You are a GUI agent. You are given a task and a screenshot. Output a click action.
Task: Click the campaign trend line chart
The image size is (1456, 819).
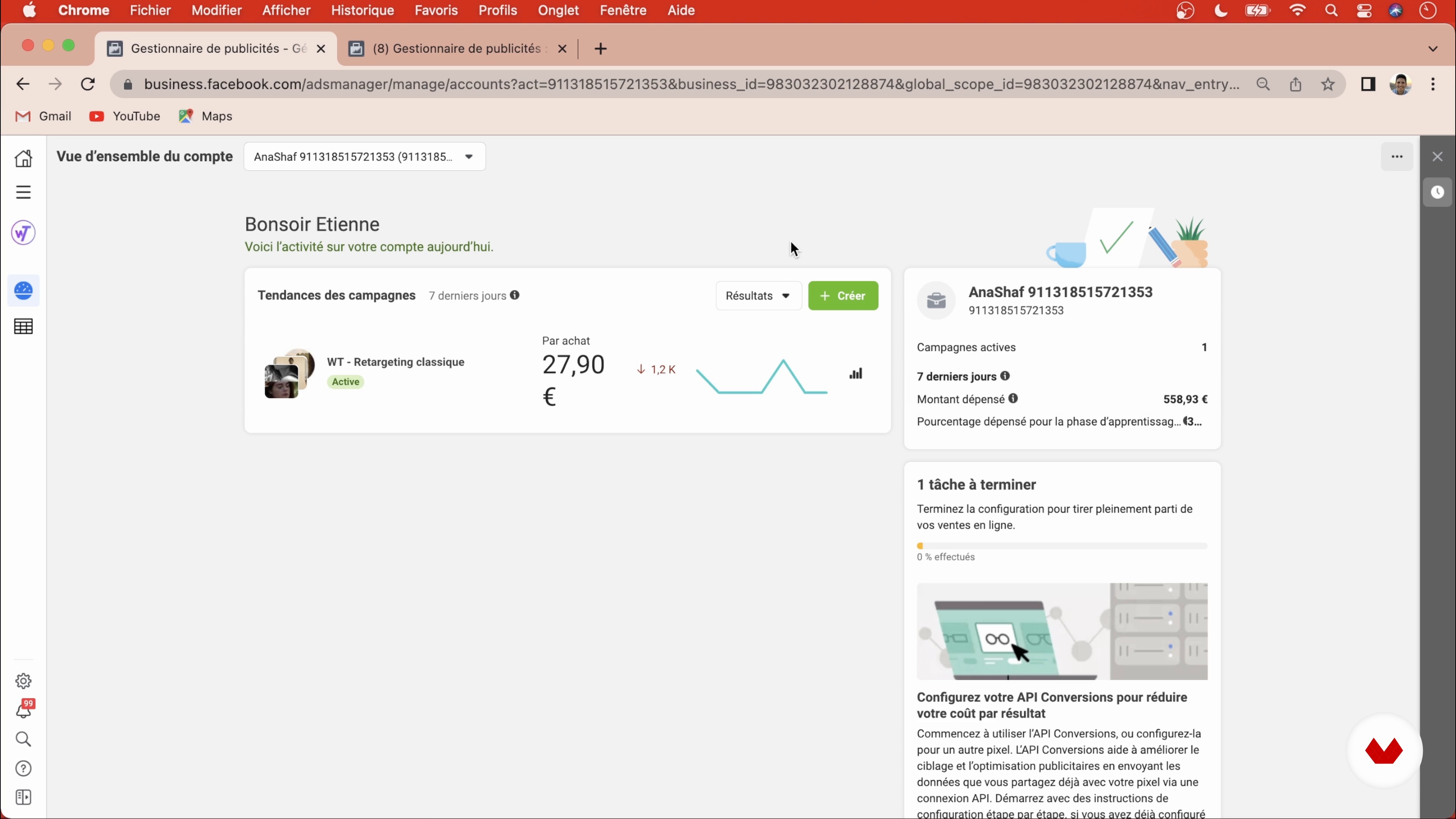[x=761, y=377]
